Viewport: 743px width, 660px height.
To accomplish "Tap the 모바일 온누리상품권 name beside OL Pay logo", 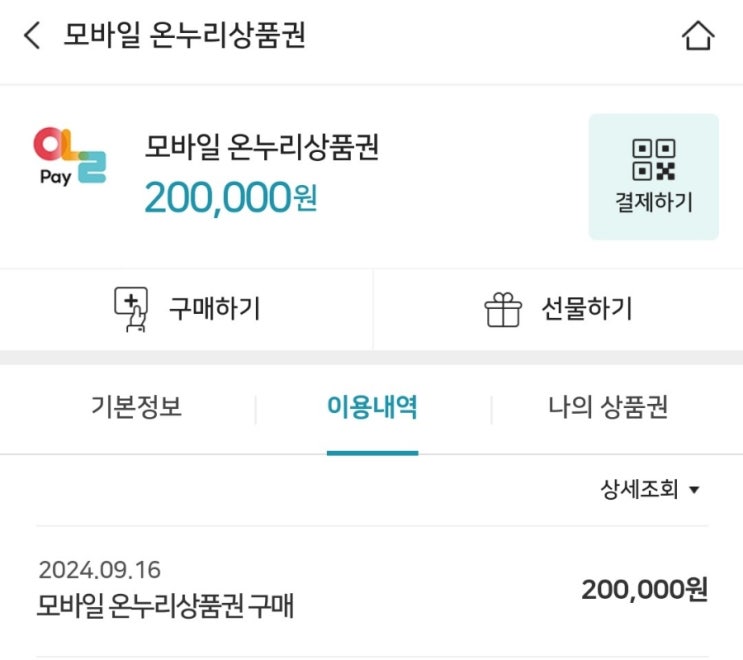I will (262, 147).
